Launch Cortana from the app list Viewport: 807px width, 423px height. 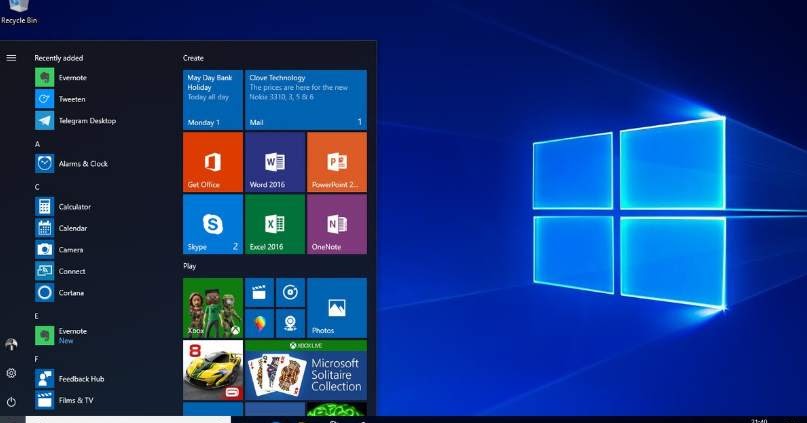tap(60, 293)
